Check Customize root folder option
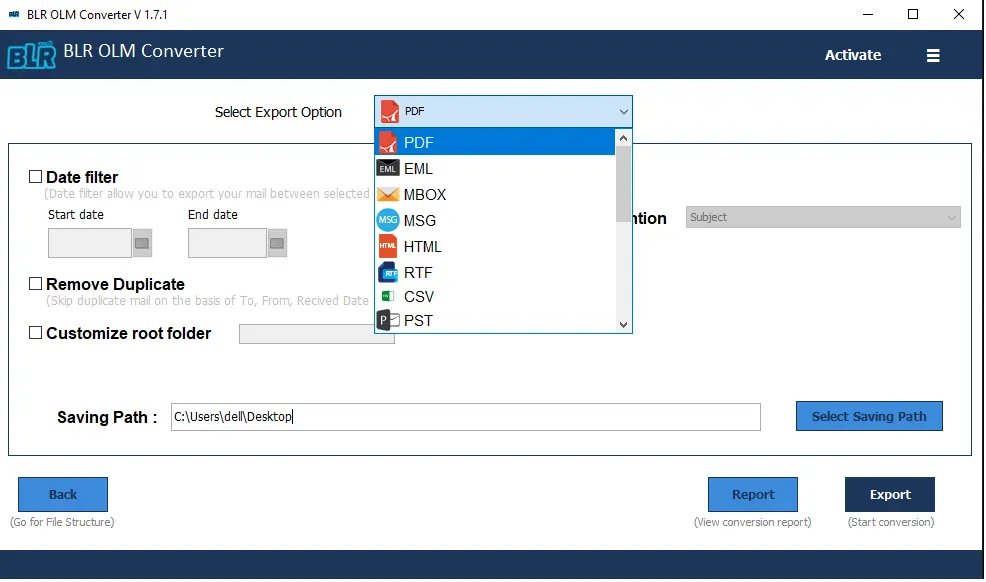This screenshot has width=986, height=582. coord(36,333)
